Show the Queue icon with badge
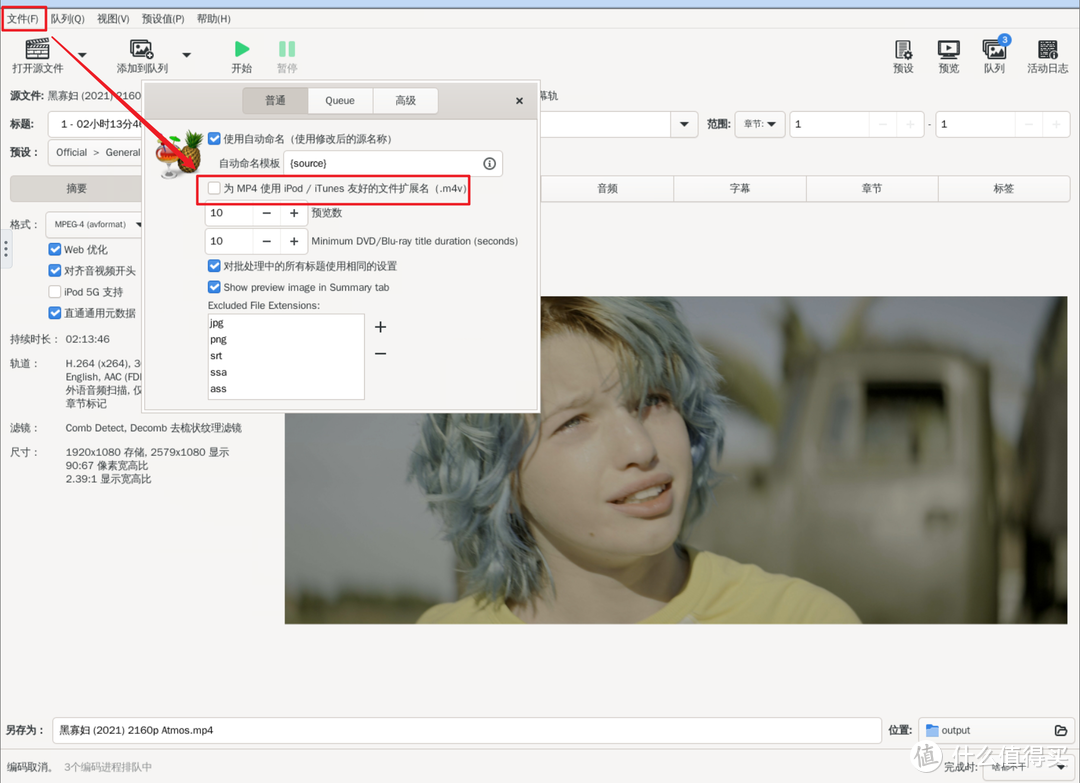This screenshot has width=1080, height=783. 994,49
